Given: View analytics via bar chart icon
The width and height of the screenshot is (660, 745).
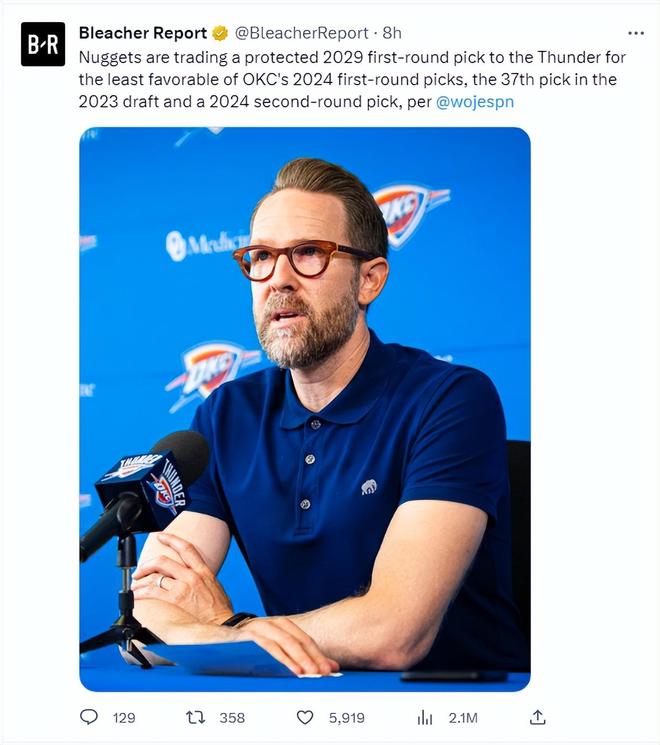Looking at the screenshot, I should tap(425, 717).
